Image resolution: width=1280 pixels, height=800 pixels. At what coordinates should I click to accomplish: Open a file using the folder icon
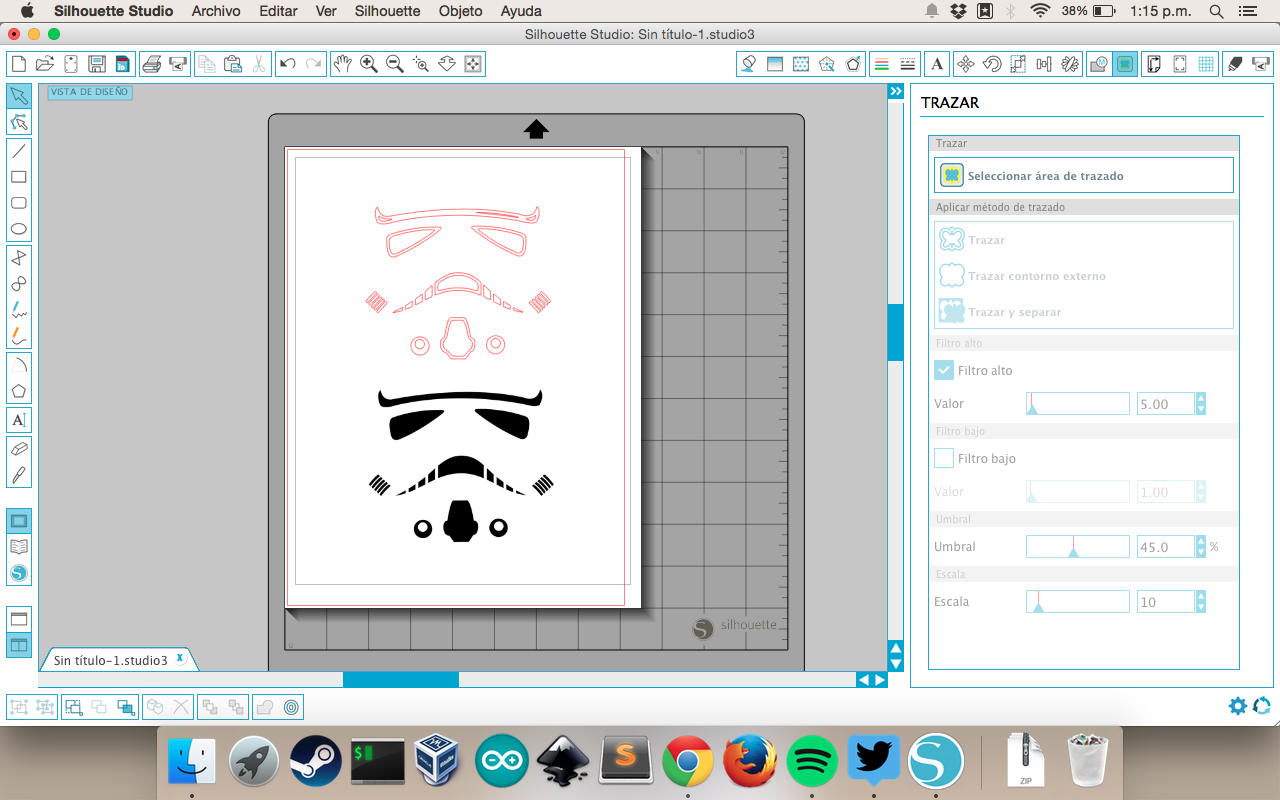click(44, 64)
